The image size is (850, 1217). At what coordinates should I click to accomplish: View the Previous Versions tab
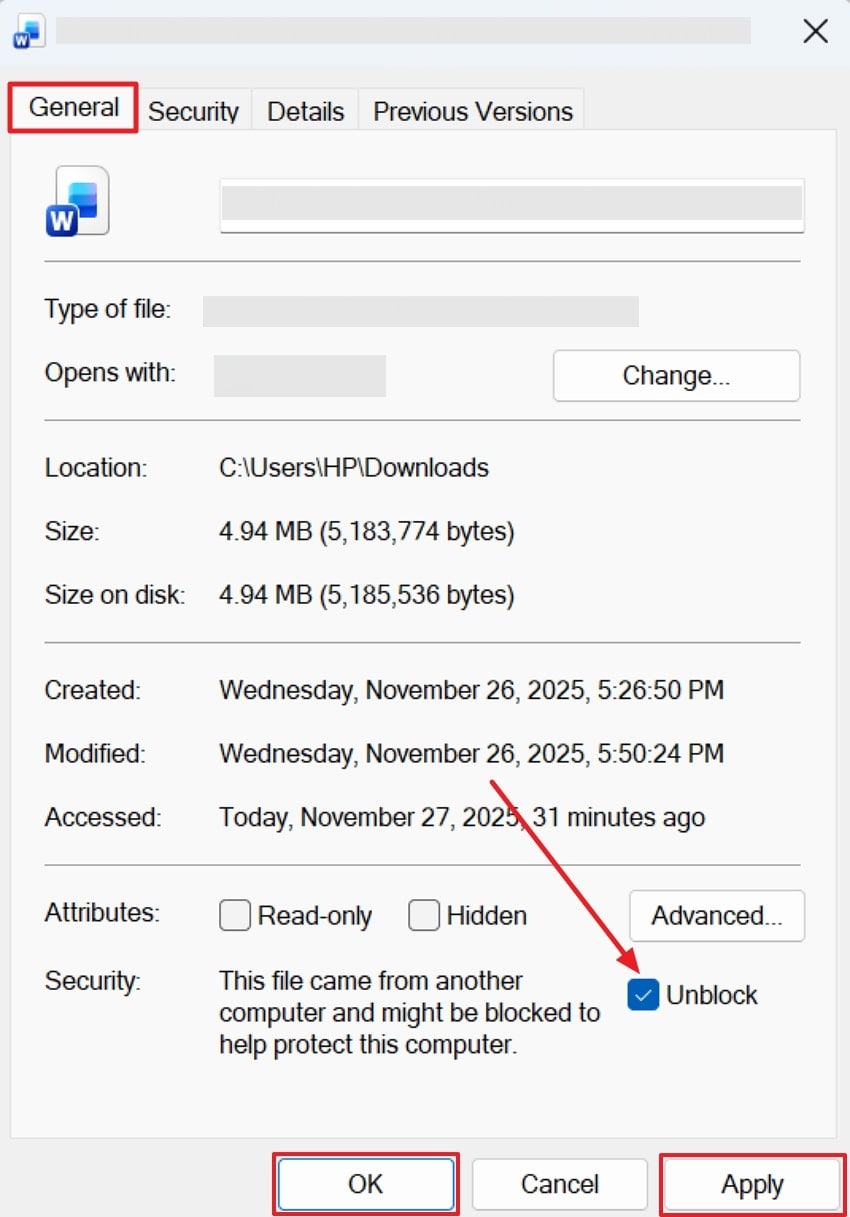[471, 112]
